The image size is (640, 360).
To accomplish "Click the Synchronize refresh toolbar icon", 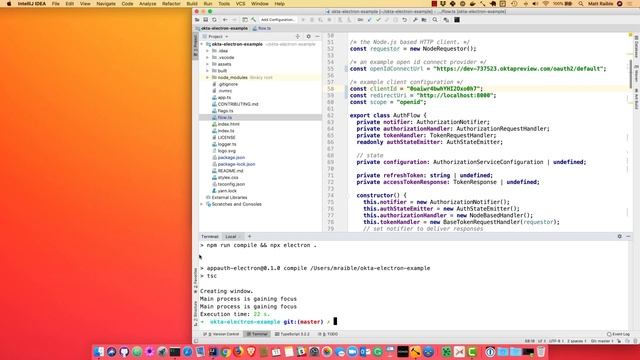I will pyautogui.click(x=214, y=20).
